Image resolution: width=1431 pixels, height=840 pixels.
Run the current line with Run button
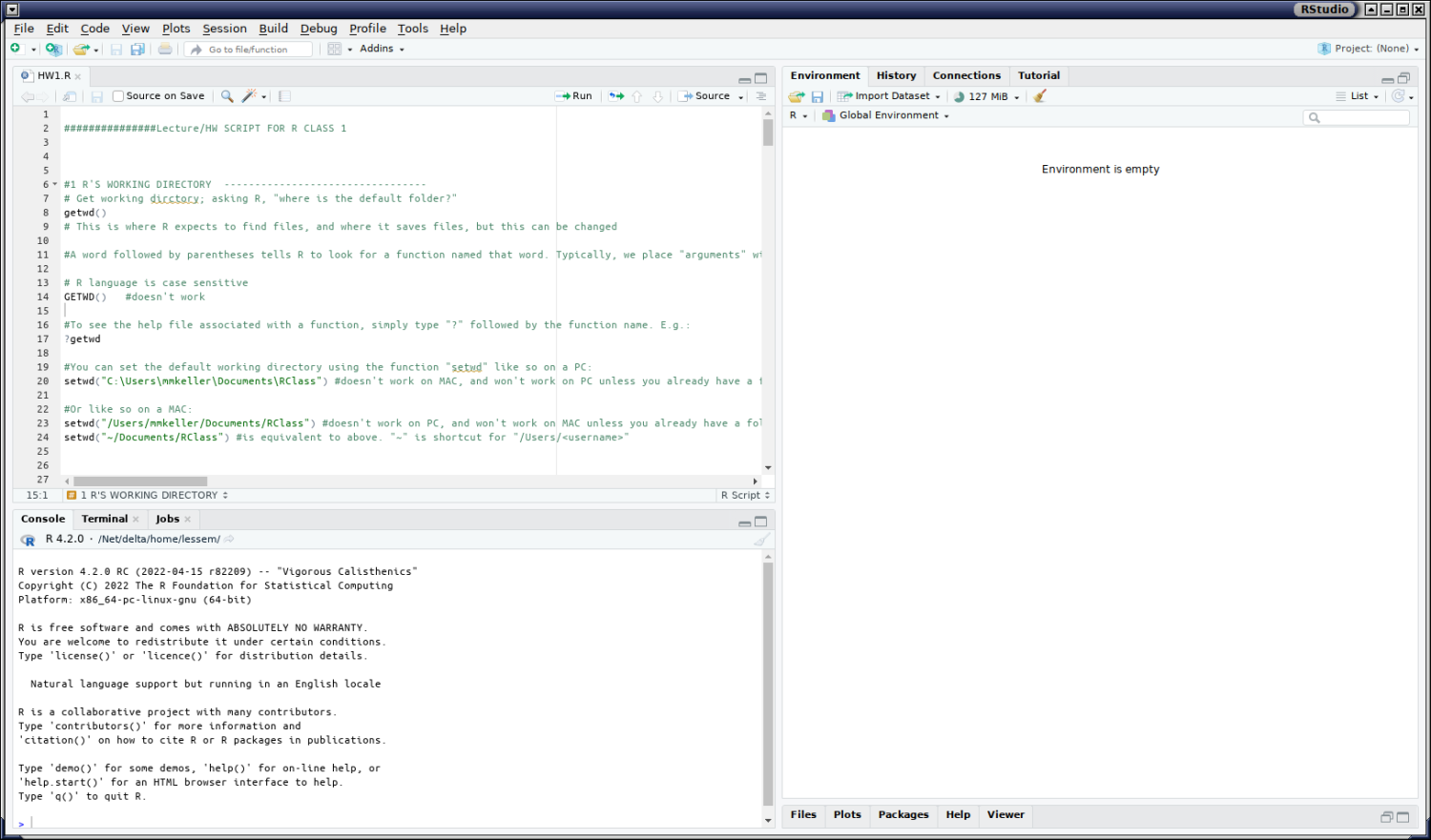573,96
